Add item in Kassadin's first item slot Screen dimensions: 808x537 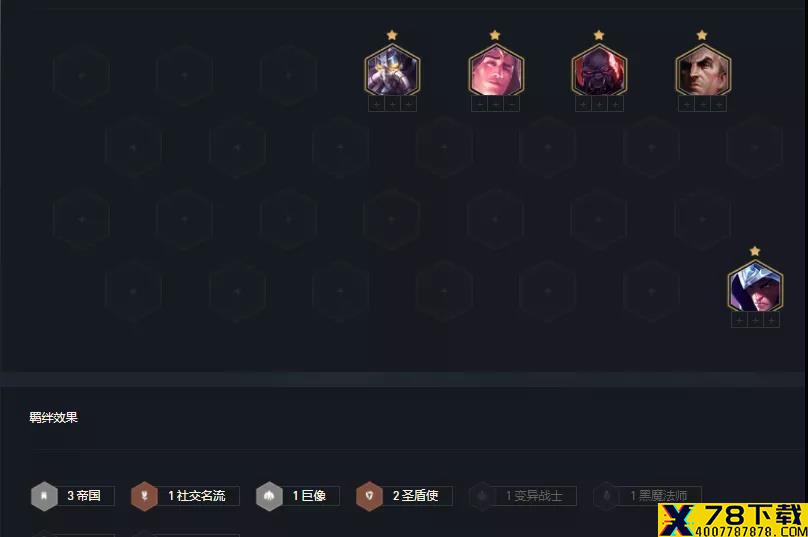(x=376, y=105)
